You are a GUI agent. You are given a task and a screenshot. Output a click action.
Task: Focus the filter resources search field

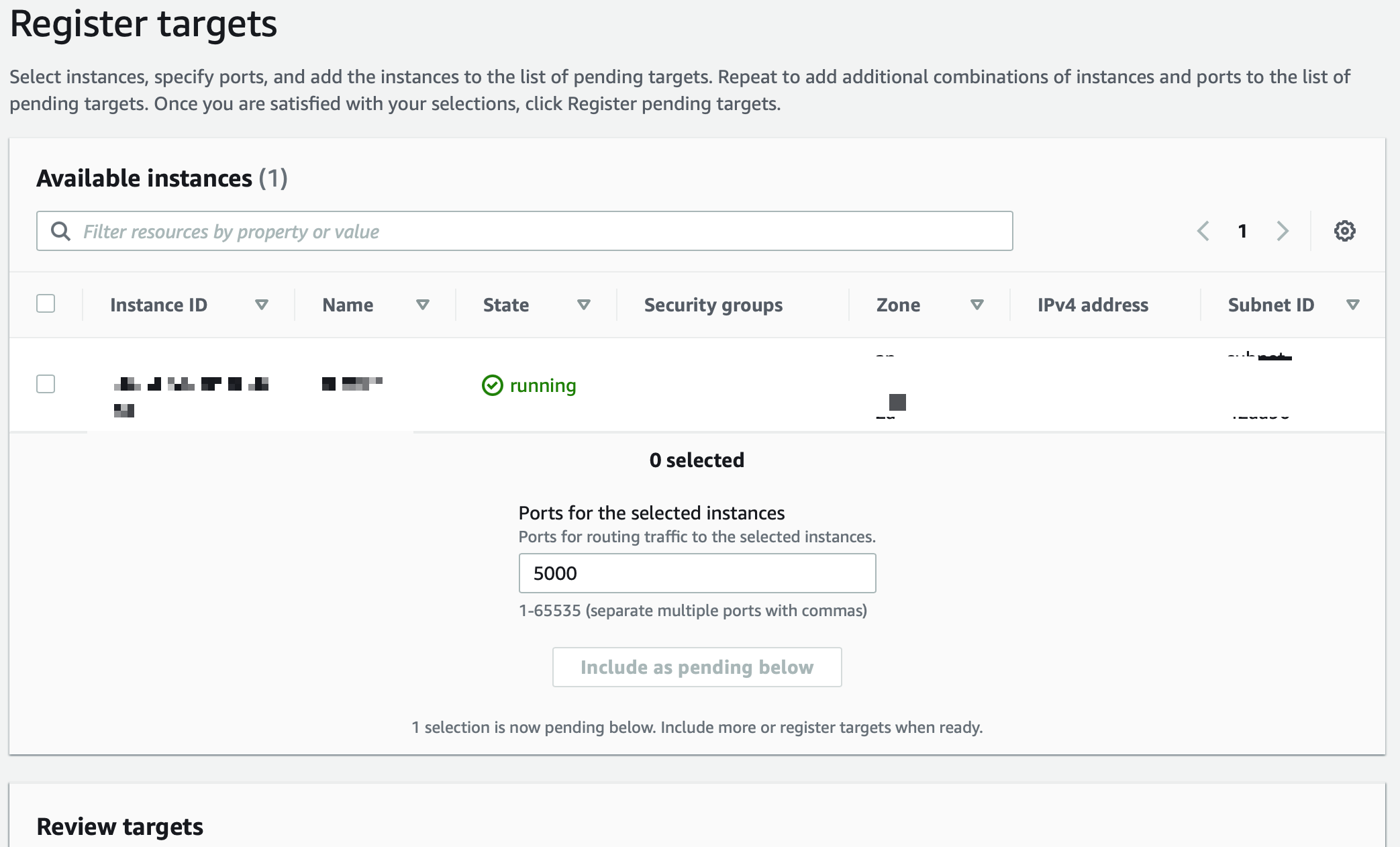(537, 231)
